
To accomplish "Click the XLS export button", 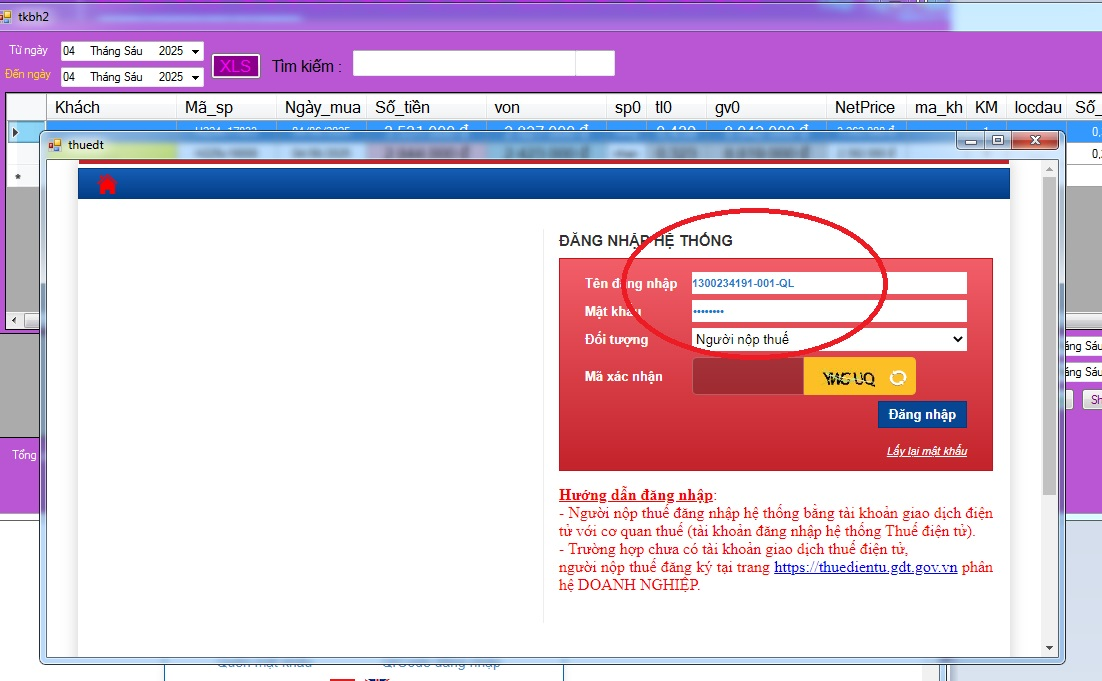I will pos(236,66).
